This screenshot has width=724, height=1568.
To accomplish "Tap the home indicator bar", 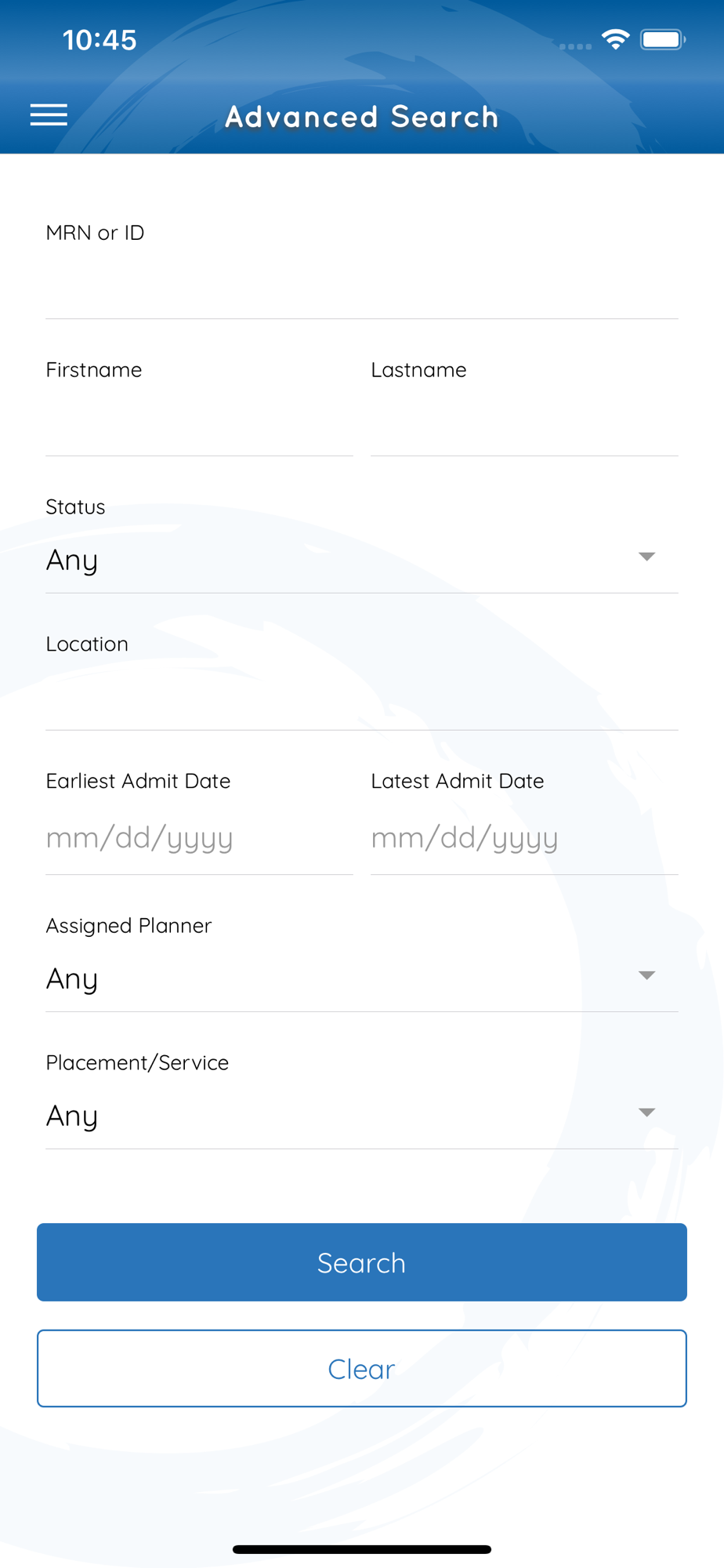I will 362,1549.
